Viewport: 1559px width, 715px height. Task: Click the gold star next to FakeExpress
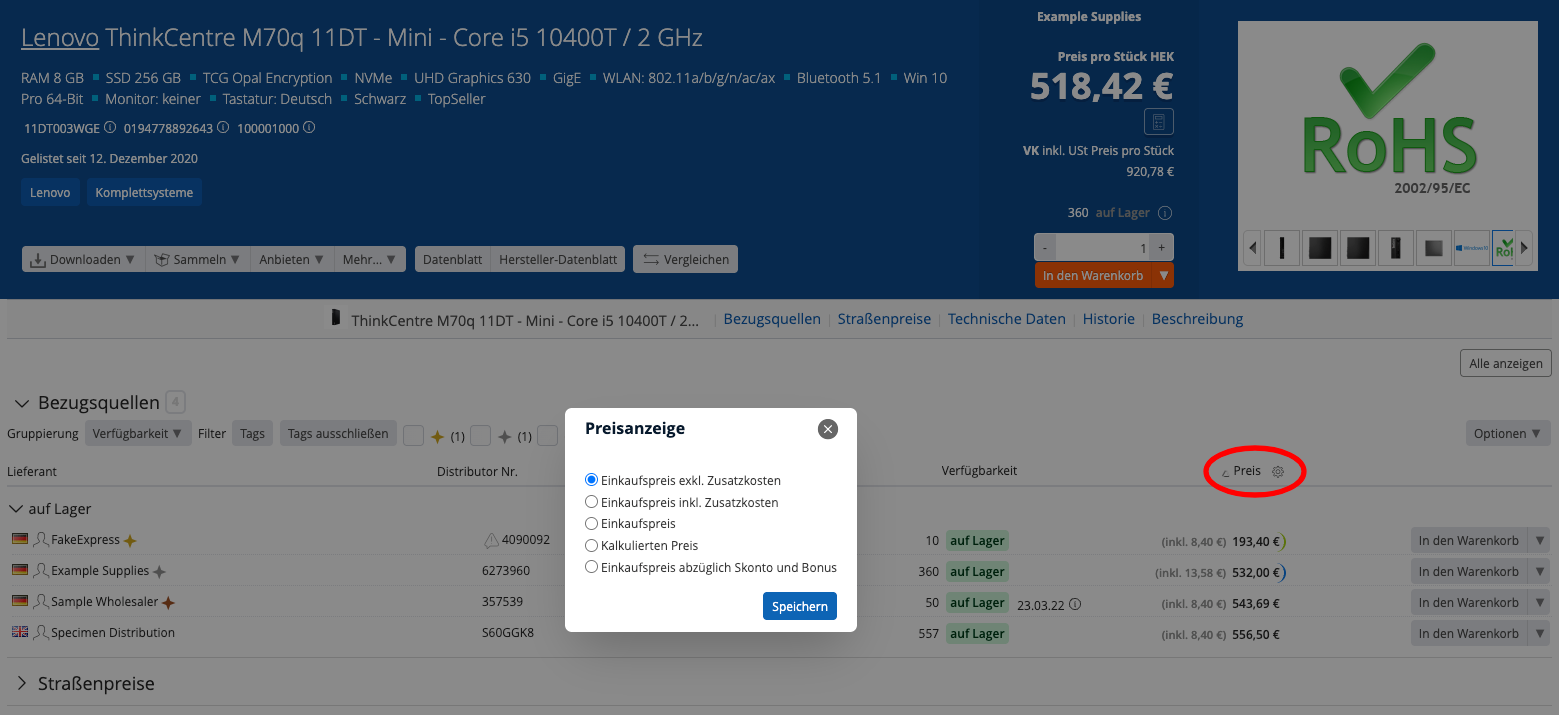coord(129,541)
